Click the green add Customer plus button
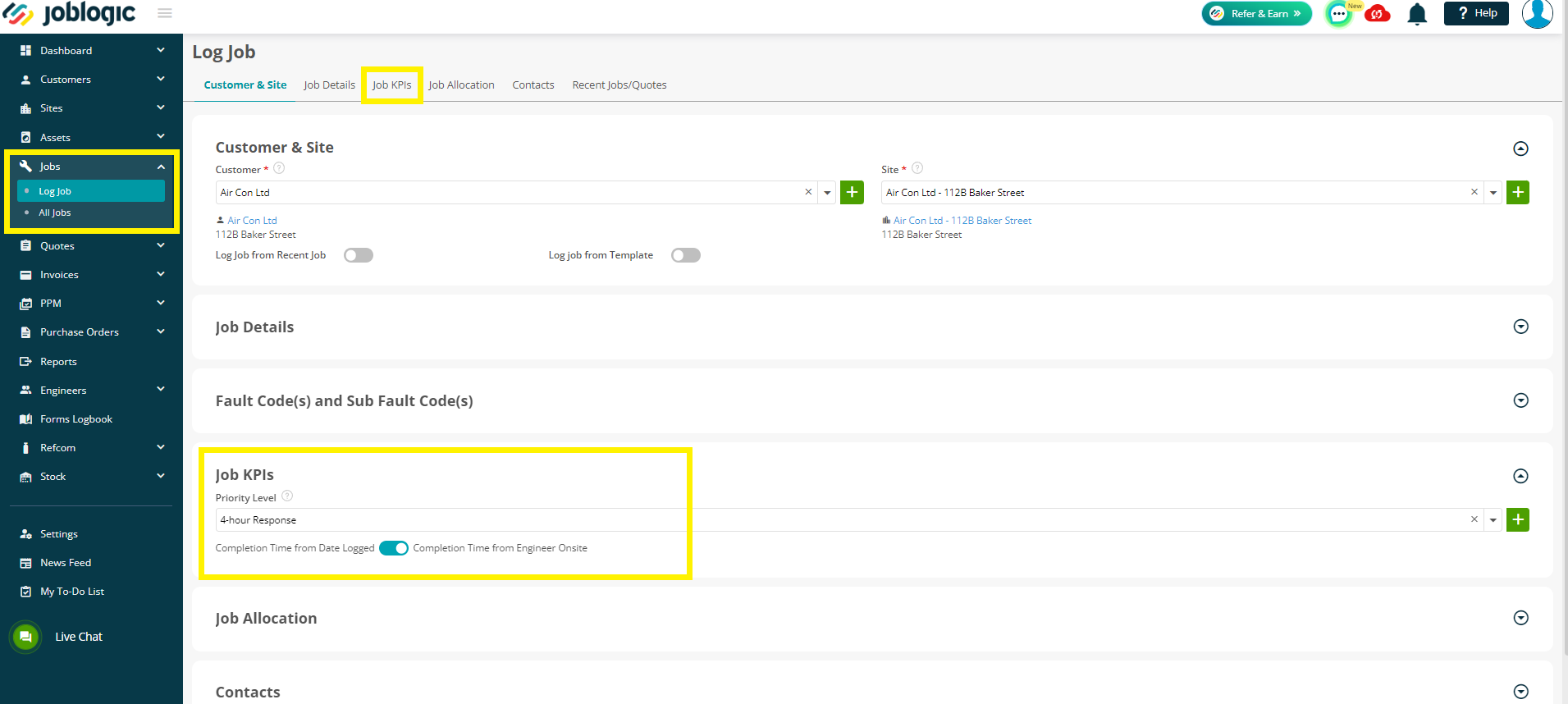This screenshot has width=1568, height=704. tap(853, 192)
